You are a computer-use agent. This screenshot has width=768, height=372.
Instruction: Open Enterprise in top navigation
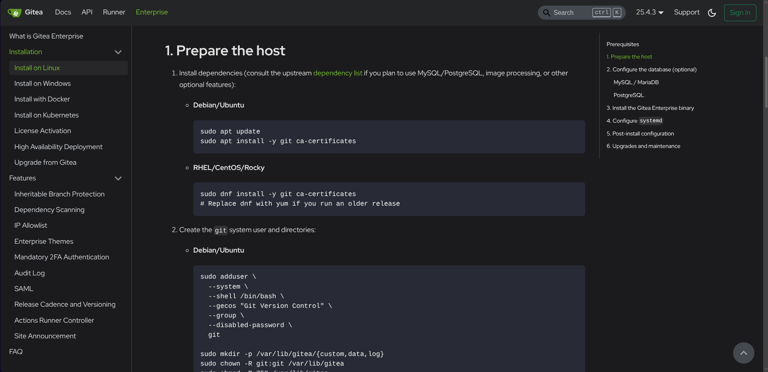152,12
